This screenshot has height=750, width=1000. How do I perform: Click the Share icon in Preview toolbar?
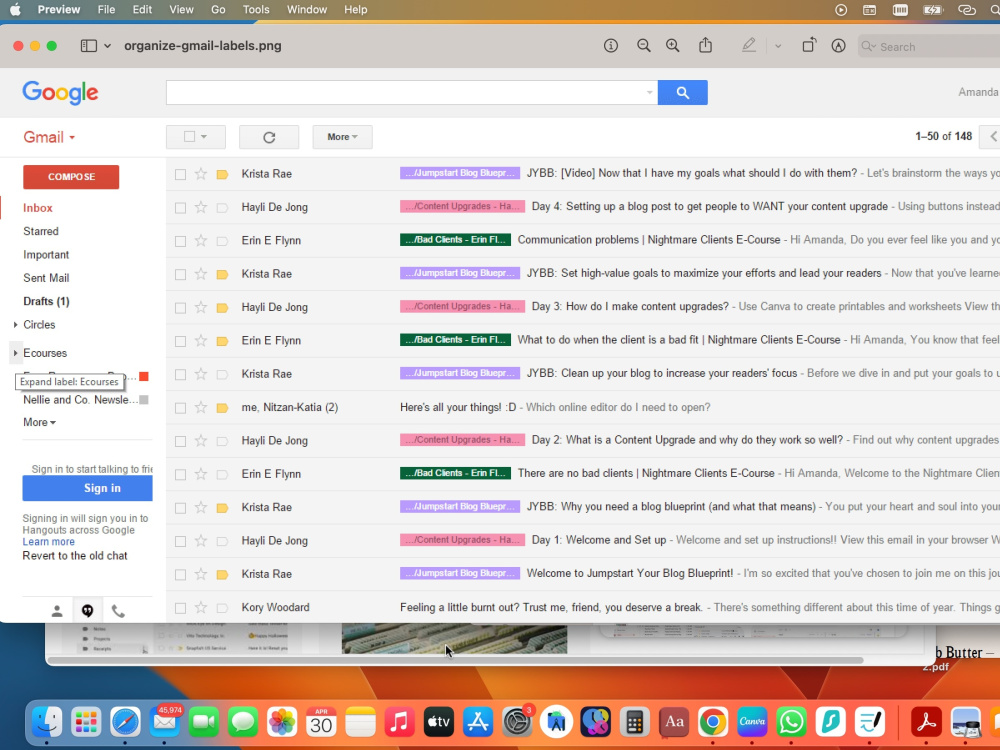click(x=705, y=45)
